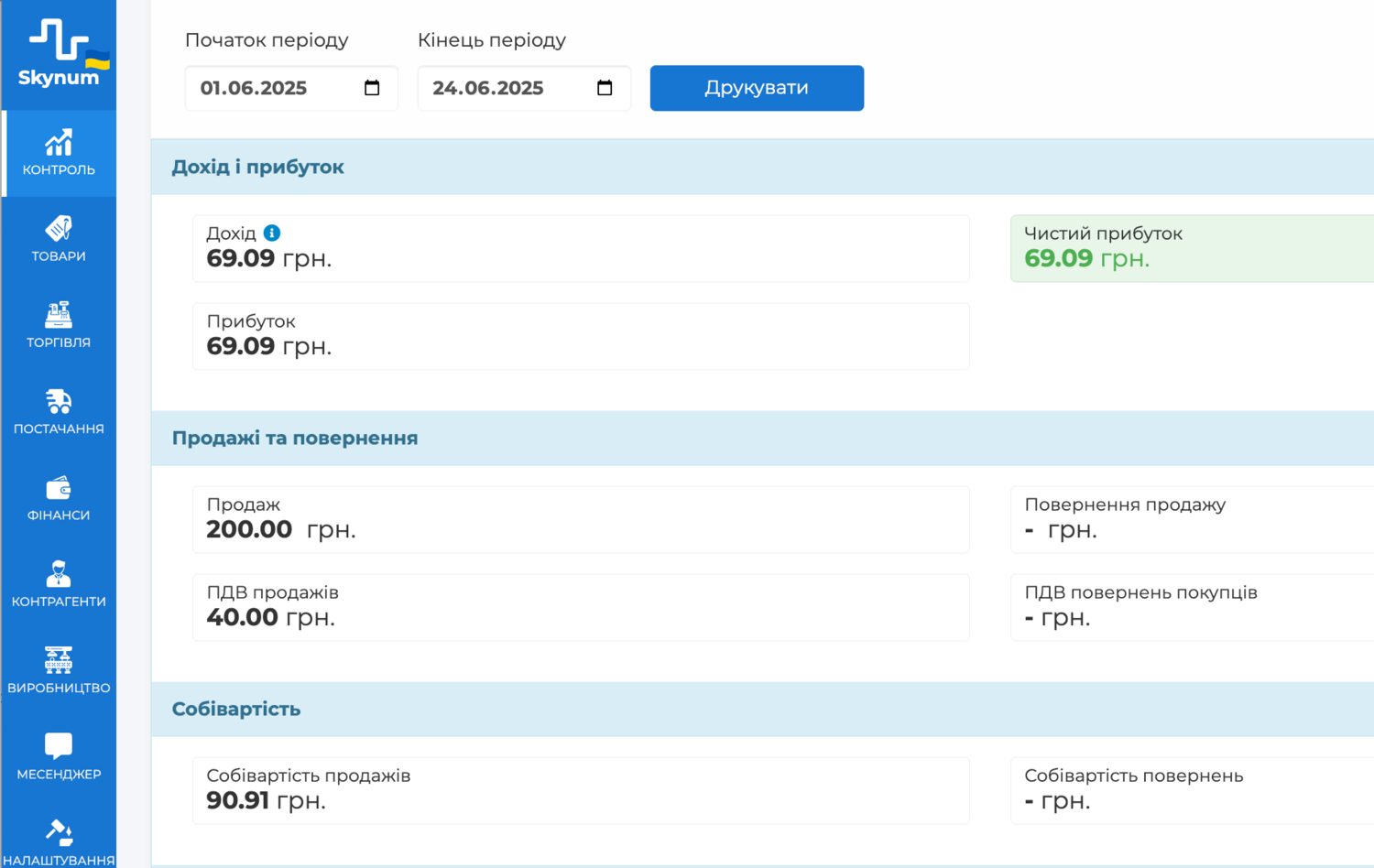
Task: Open the Контрагенти person icon
Action: (59, 574)
